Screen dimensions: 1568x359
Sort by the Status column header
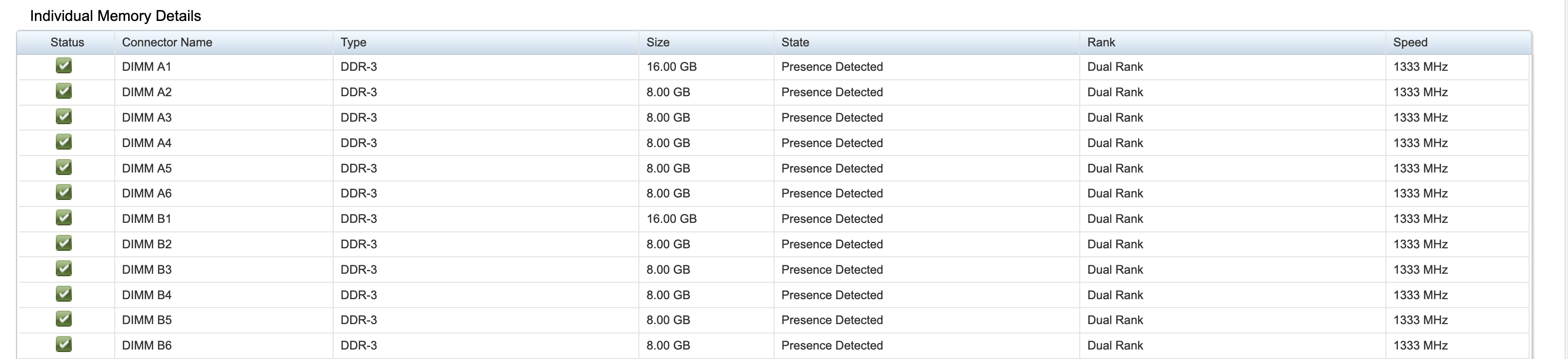67,42
